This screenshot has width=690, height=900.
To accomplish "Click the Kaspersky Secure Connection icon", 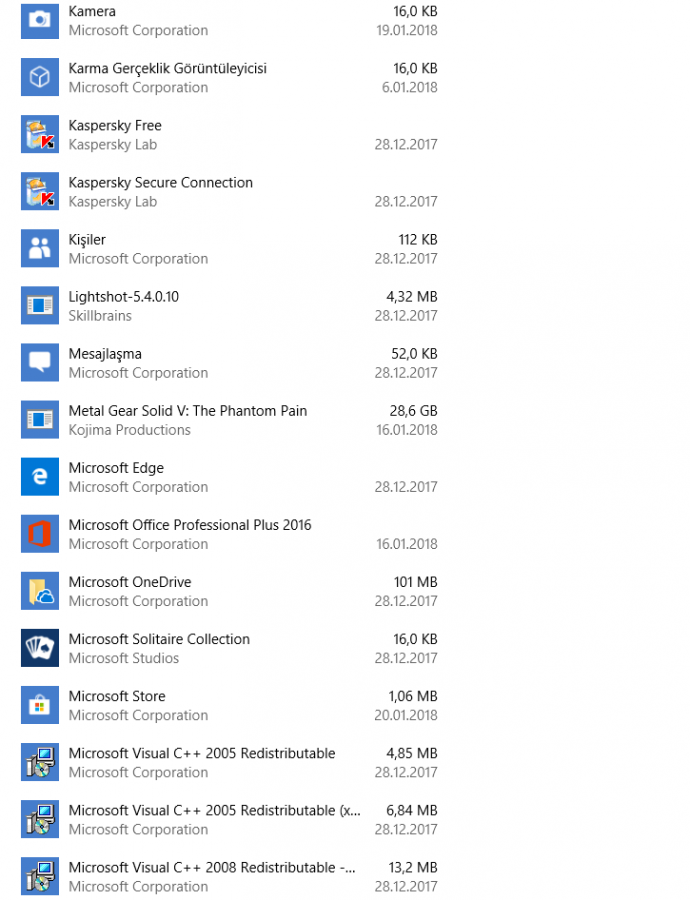I will point(40,191).
